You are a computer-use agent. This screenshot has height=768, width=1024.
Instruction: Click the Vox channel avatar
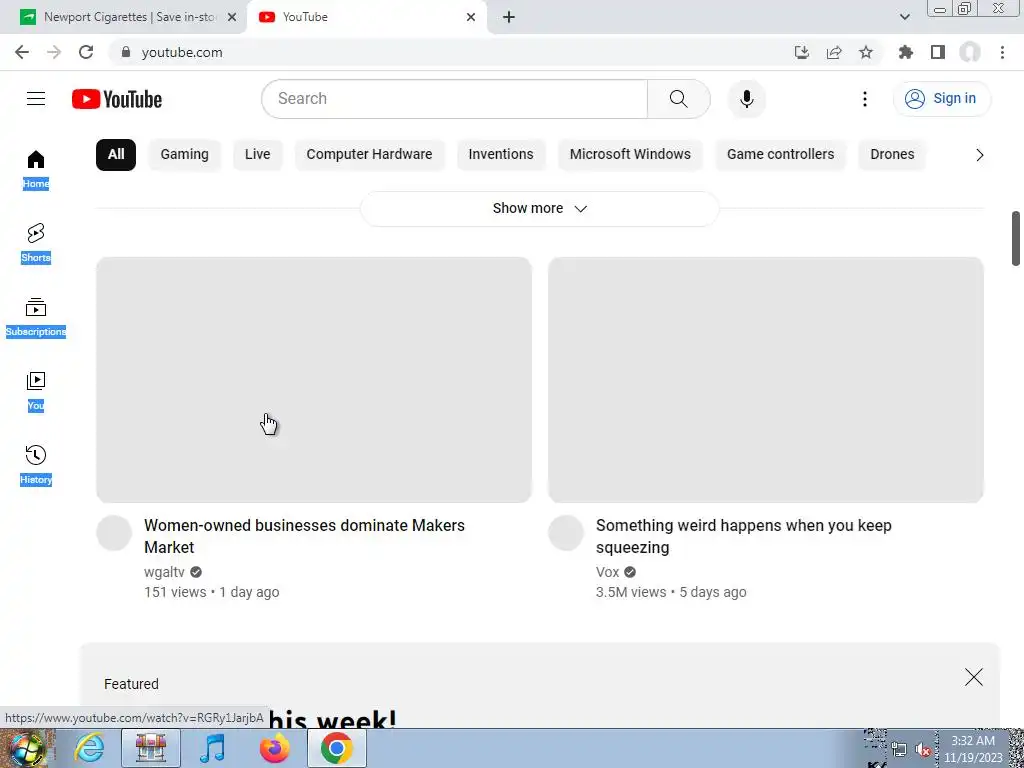pos(566,533)
